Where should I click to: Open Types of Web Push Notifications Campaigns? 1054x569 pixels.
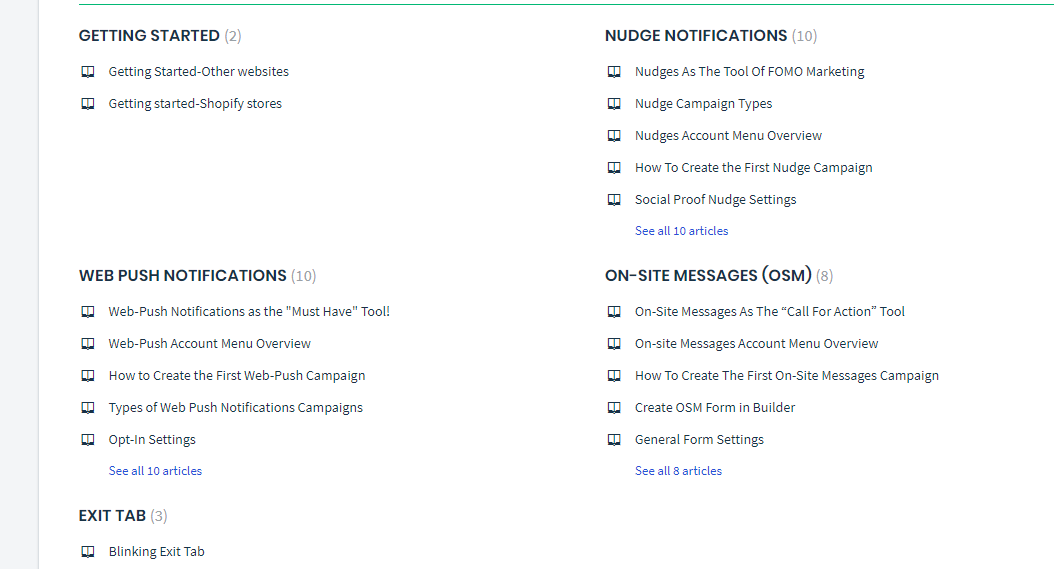click(x=235, y=408)
